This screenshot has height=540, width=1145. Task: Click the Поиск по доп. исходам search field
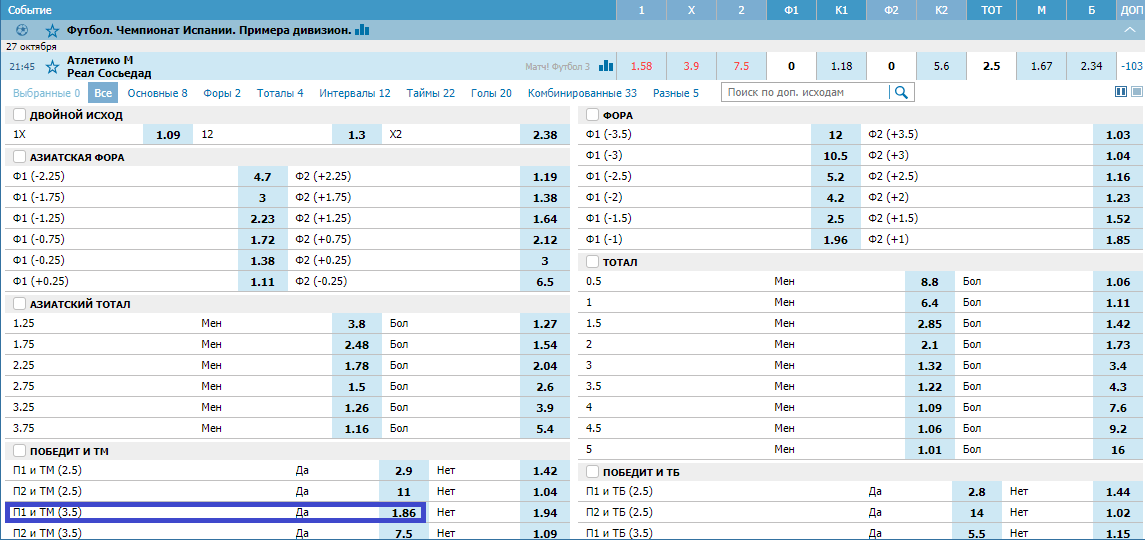pos(805,92)
